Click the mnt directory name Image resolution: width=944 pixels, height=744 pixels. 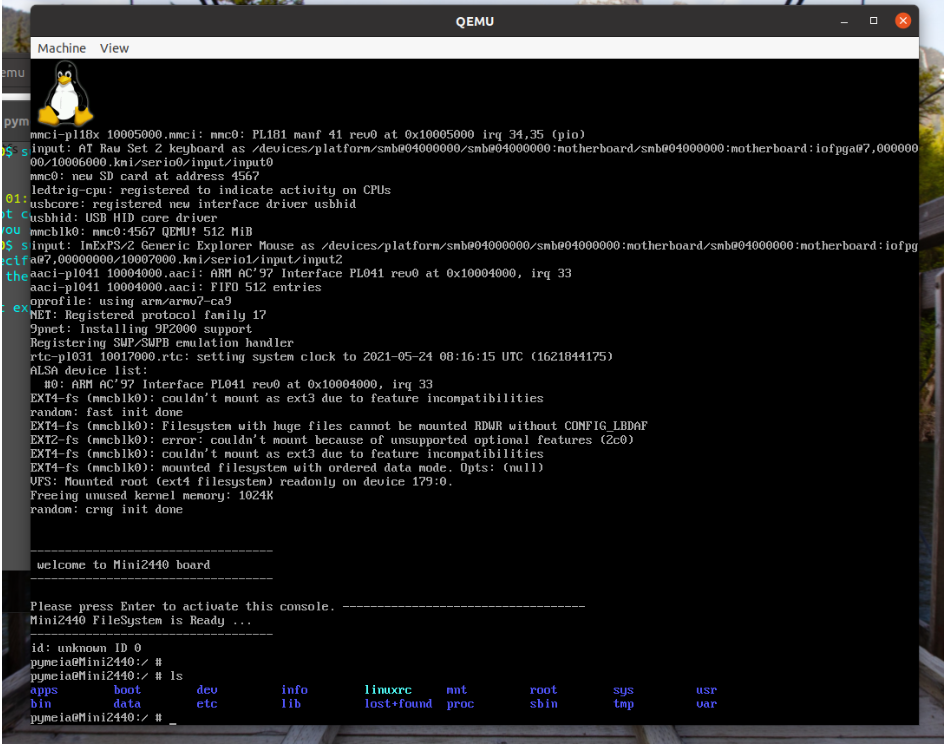[x=457, y=689]
